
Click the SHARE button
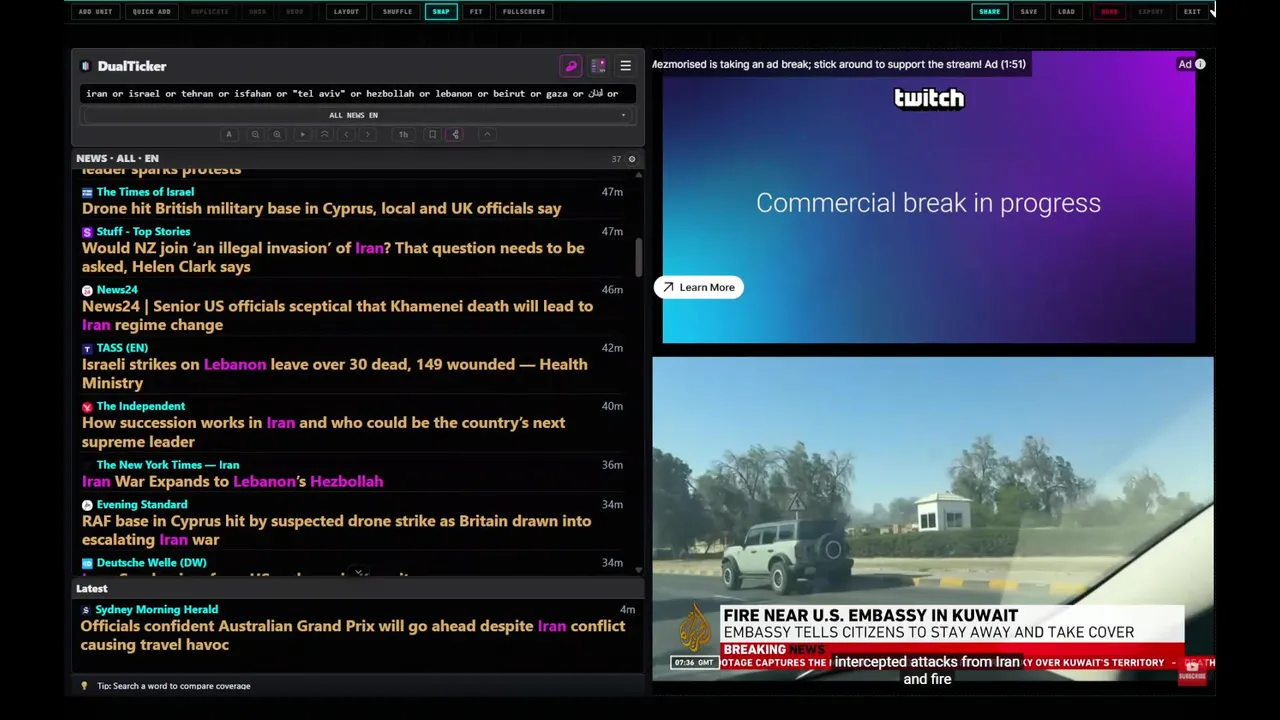(x=989, y=12)
